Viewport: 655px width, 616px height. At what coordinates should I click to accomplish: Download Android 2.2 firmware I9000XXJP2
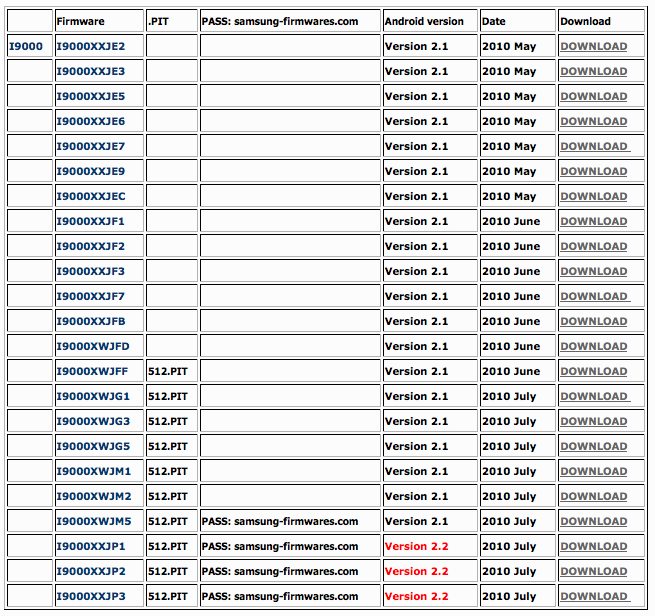(593, 571)
